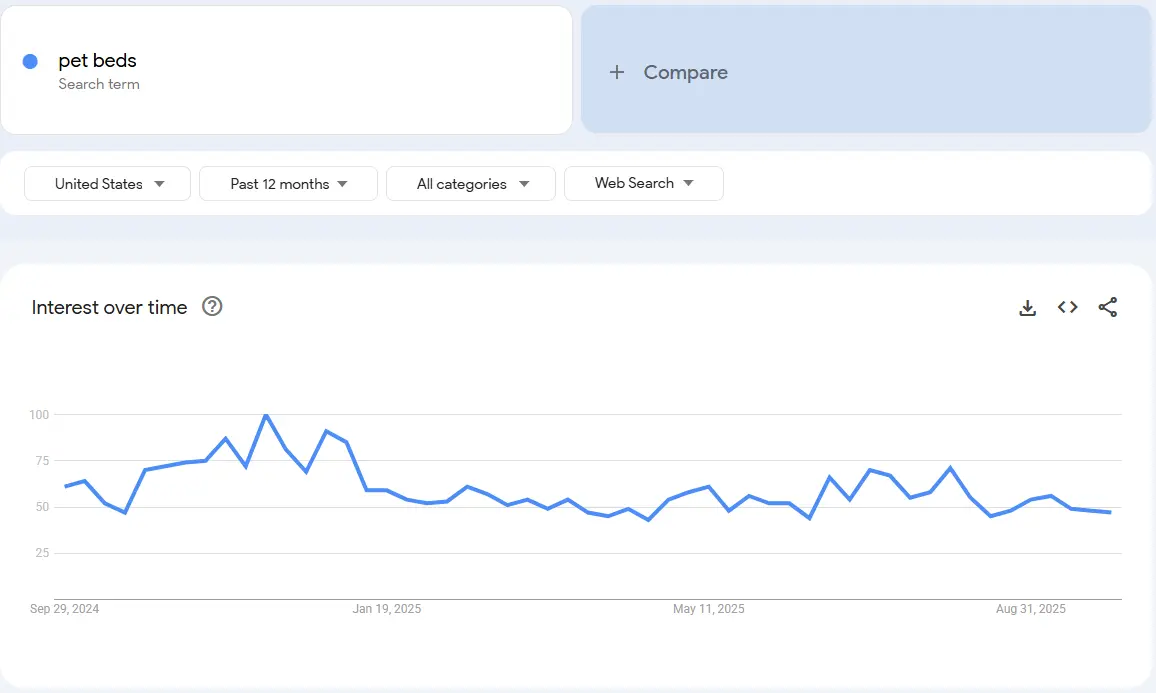1156x693 pixels.
Task: Click the blue dot beside pet beds
Action: (31, 60)
